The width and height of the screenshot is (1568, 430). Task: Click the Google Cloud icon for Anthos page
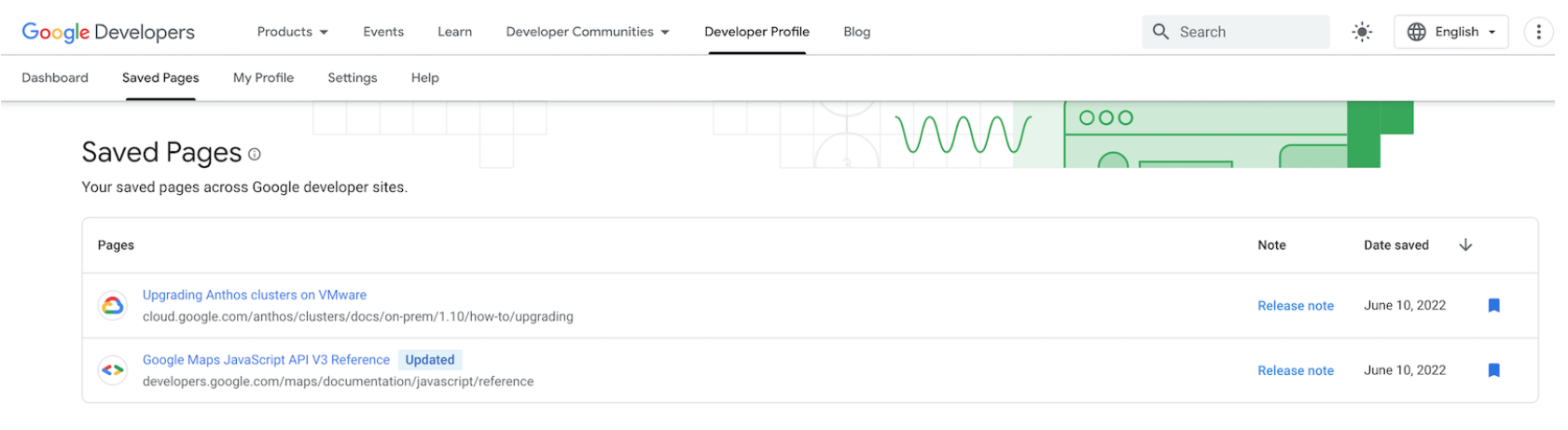[x=113, y=305]
